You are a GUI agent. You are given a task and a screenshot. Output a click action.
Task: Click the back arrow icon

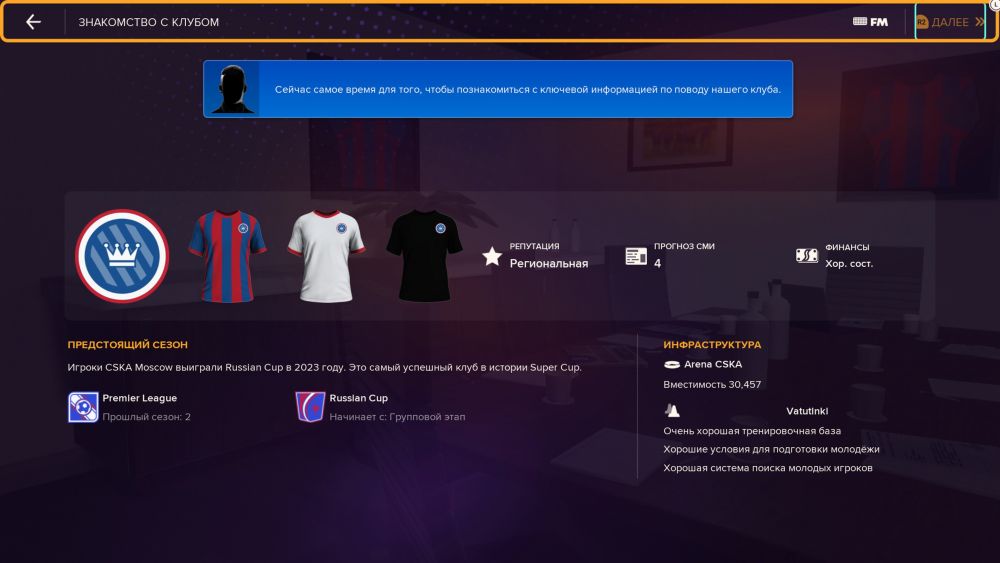33,22
